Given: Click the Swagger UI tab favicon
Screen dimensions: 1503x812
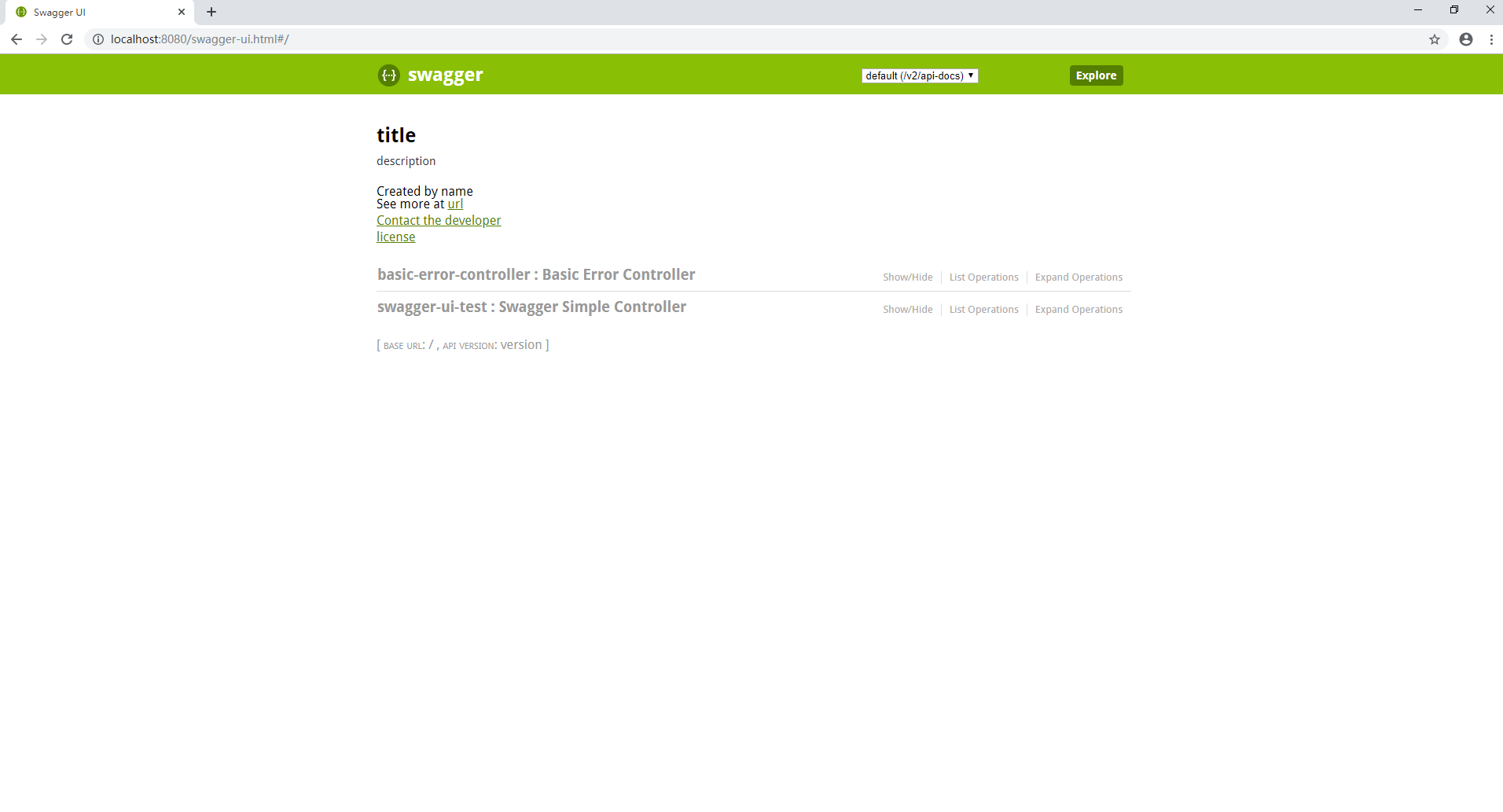Looking at the screenshot, I should (x=21, y=12).
